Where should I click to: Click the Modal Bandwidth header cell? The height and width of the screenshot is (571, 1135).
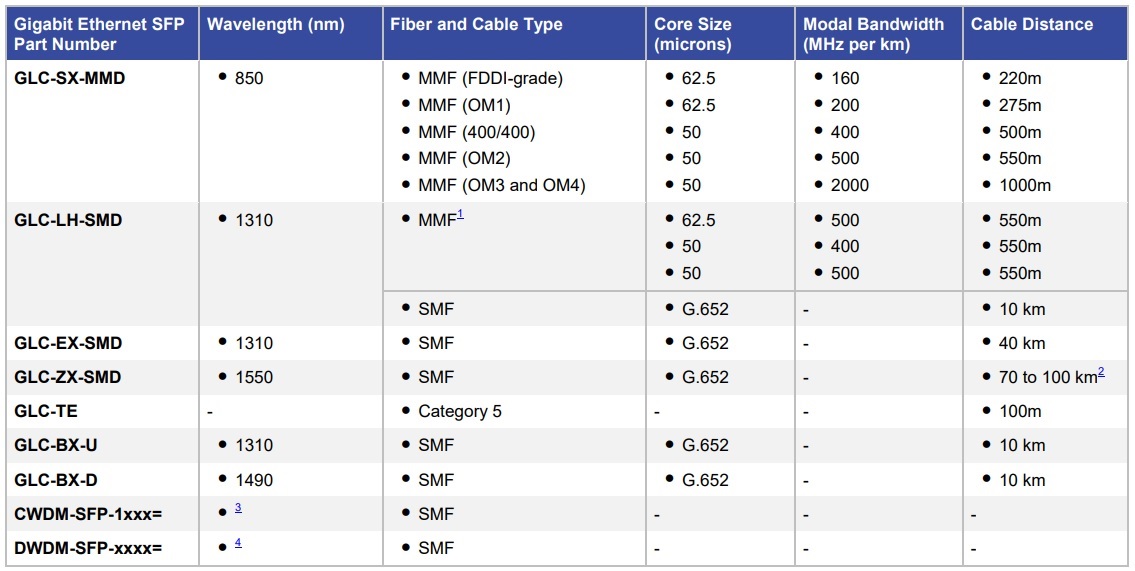pos(873,34)
